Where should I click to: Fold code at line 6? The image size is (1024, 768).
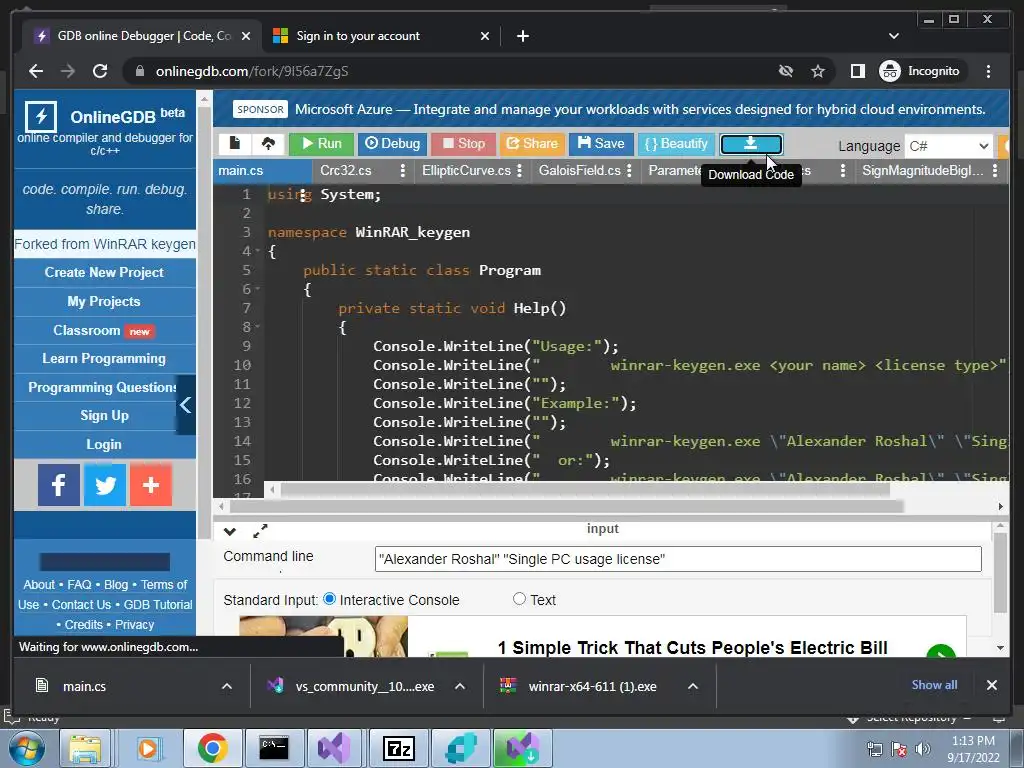[x=257, y=289]
